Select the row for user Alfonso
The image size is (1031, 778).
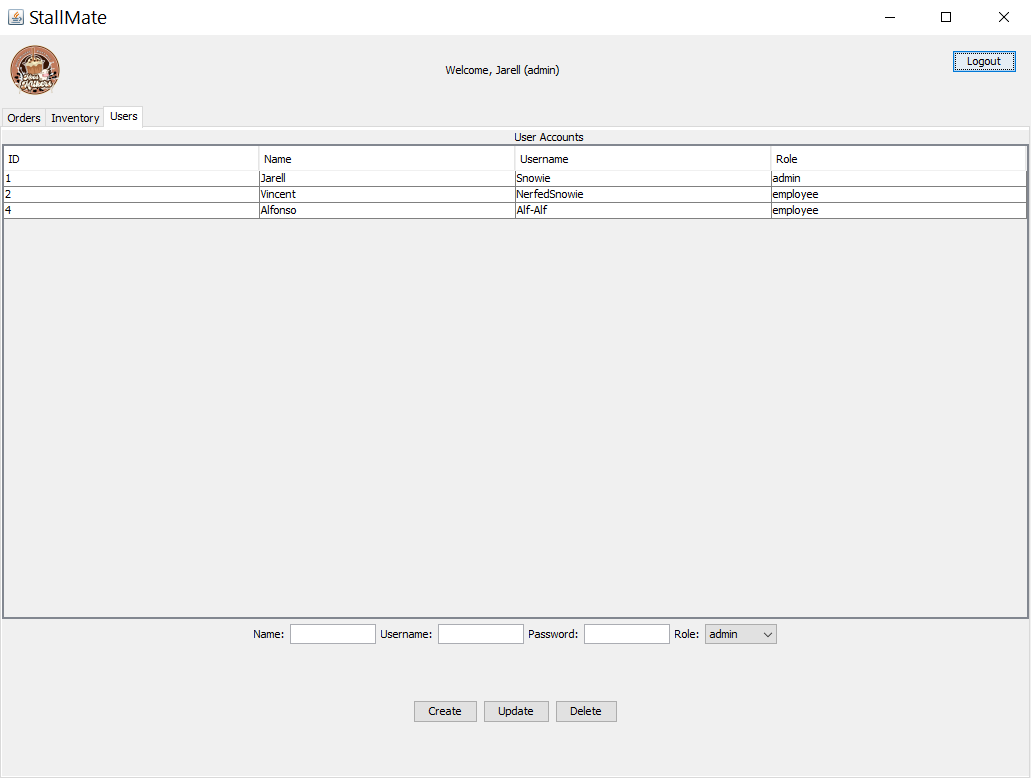[x=516, y=210]
